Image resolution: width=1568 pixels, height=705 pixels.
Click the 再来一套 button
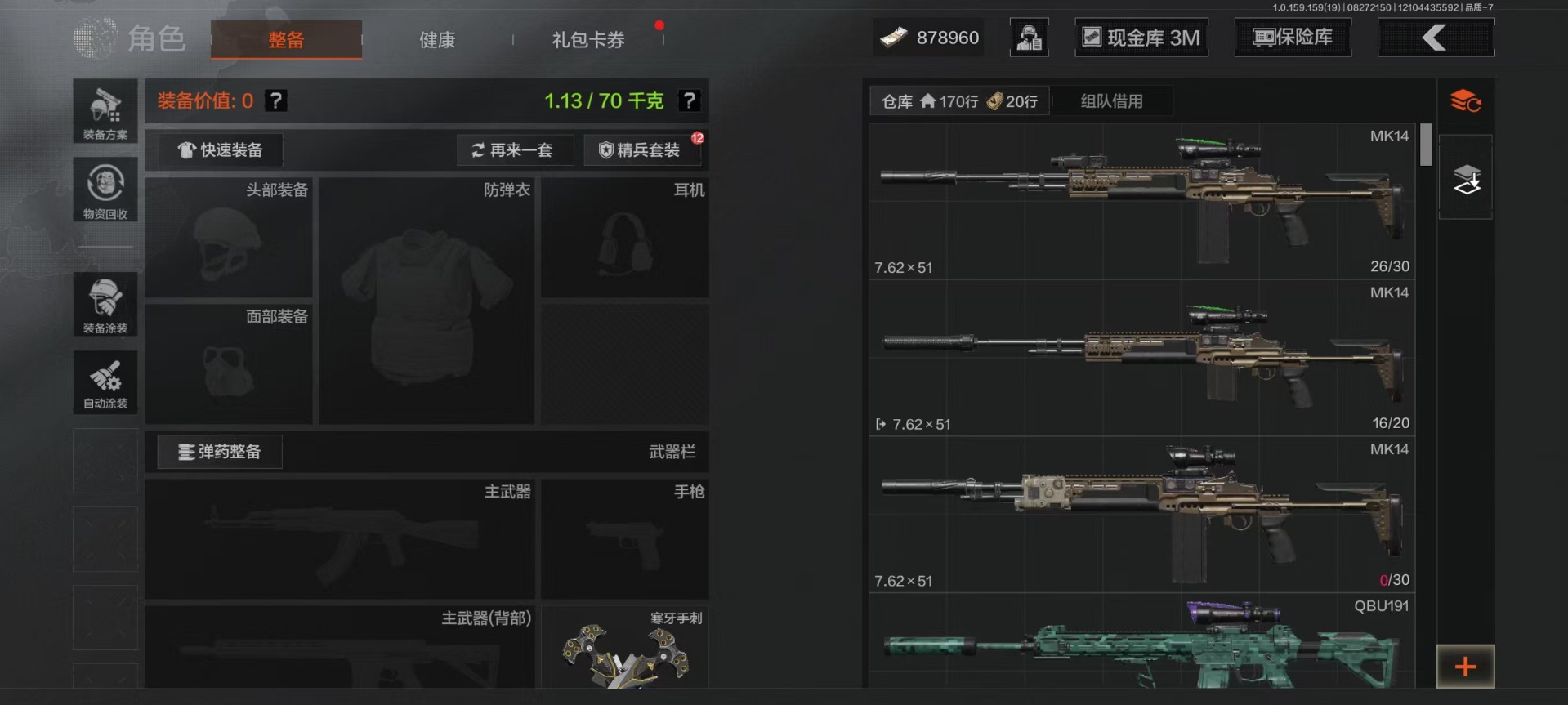tap(515, 150)
